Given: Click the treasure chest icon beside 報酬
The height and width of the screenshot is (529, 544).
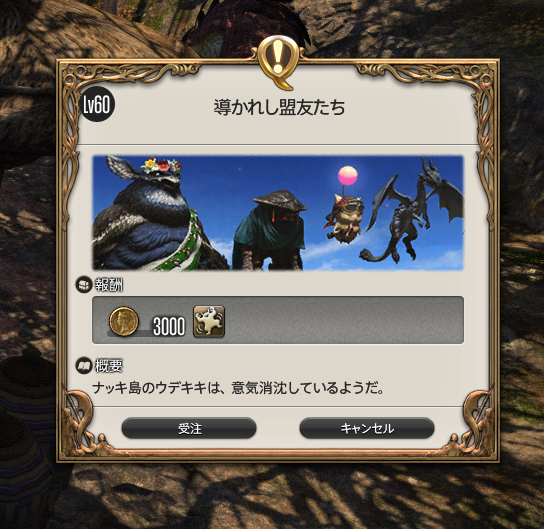Looking at the screenshot, I should (x=83, y=285).
